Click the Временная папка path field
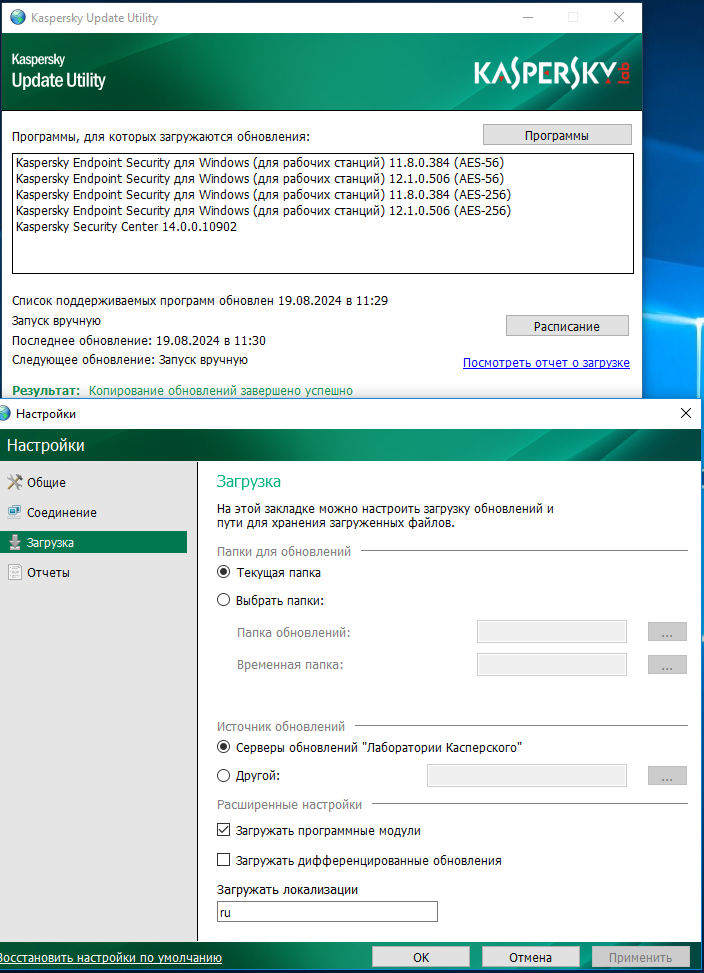This screenshot has width=704, height=973. [551, 665]
